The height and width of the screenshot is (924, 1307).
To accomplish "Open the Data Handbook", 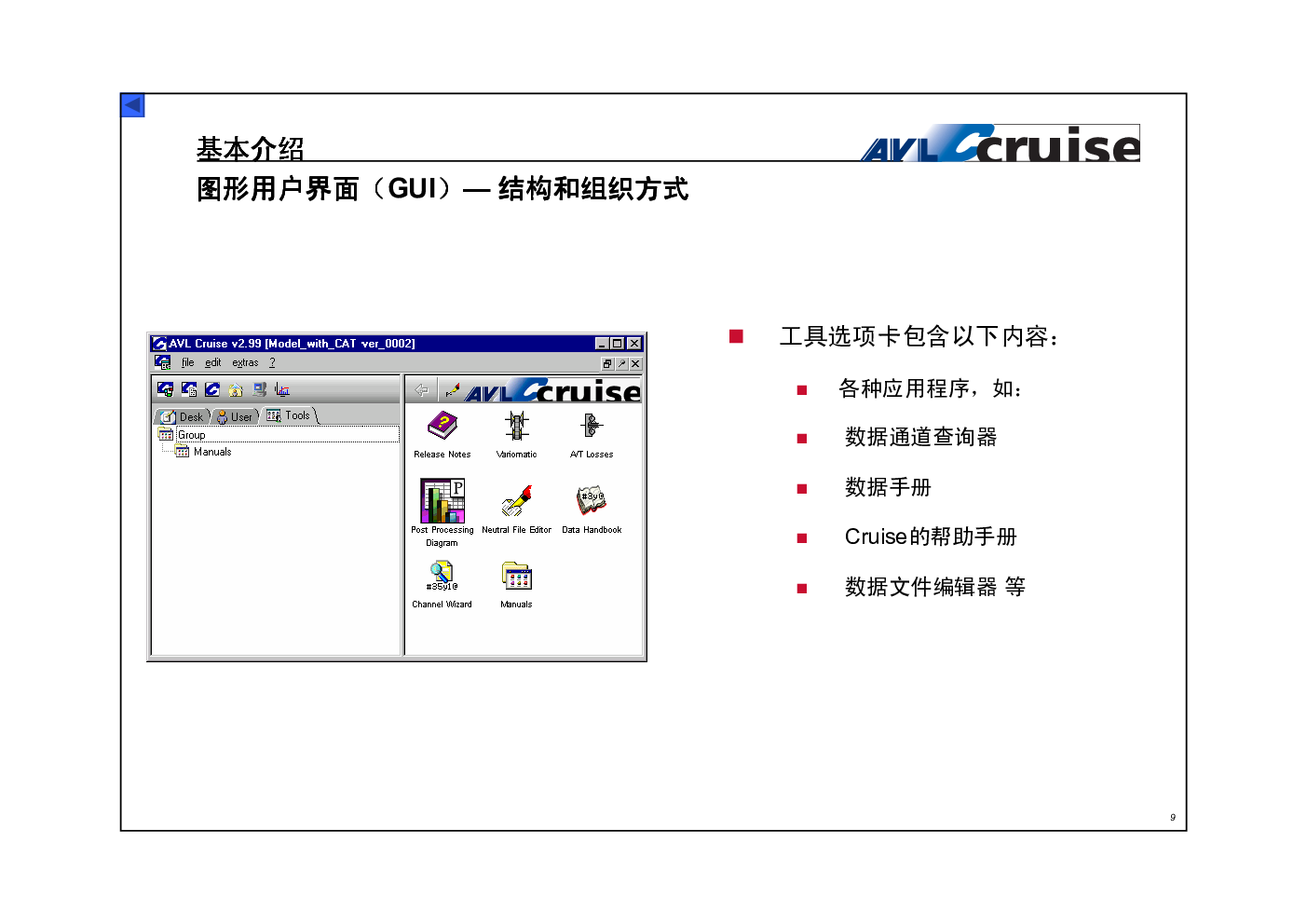I will (x=591, y=501).
